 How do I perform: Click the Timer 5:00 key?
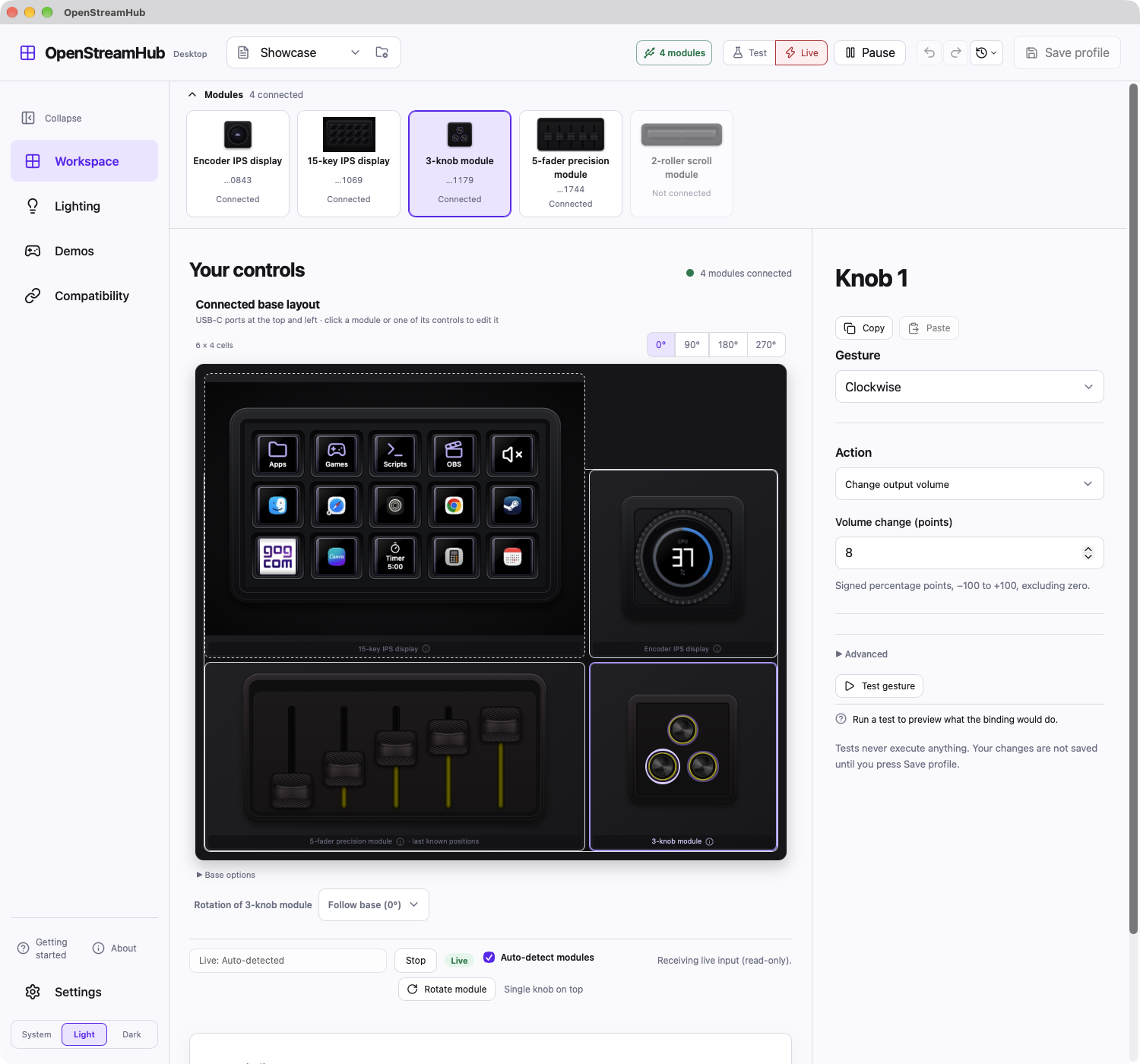pyautogui.click(x=395, y=557)
